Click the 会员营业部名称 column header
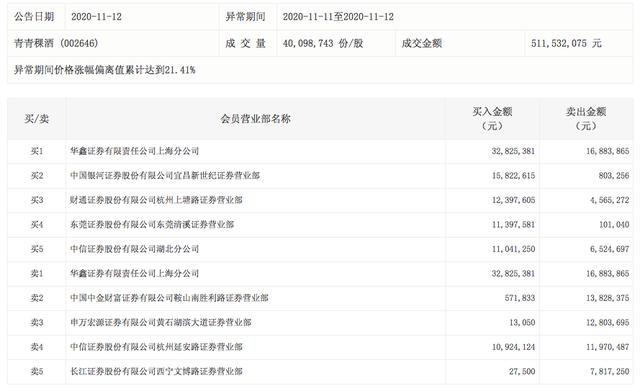 tap(256, 119)
